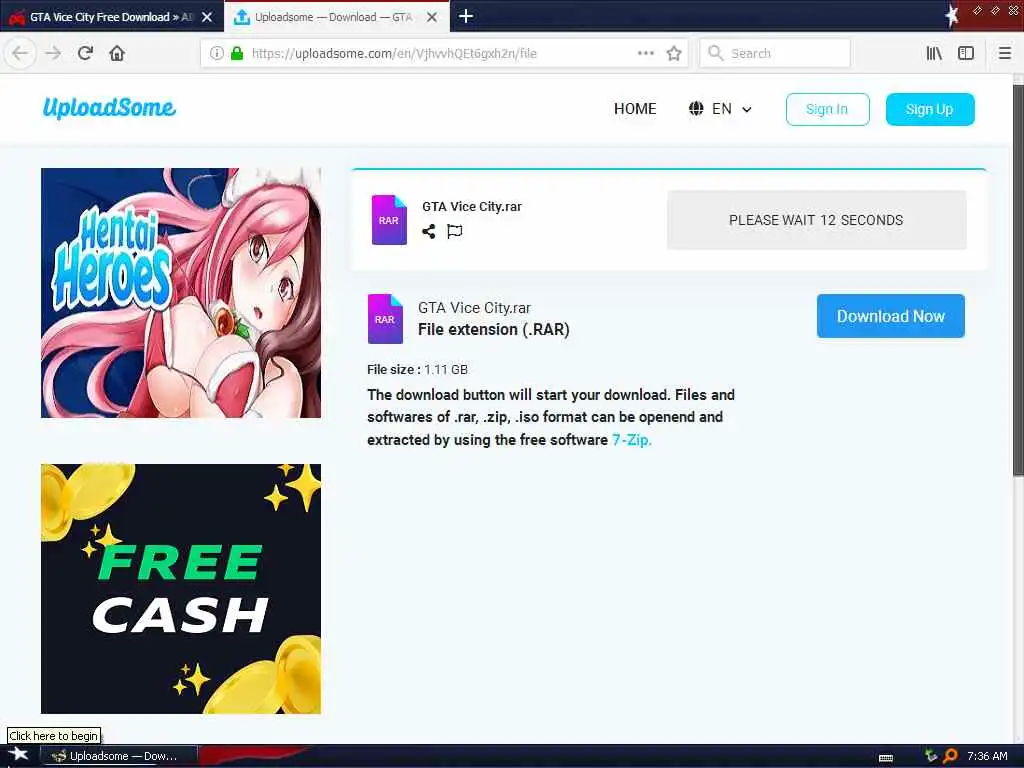
Task: Open a new tab with plus button
Action: (466, 16)
